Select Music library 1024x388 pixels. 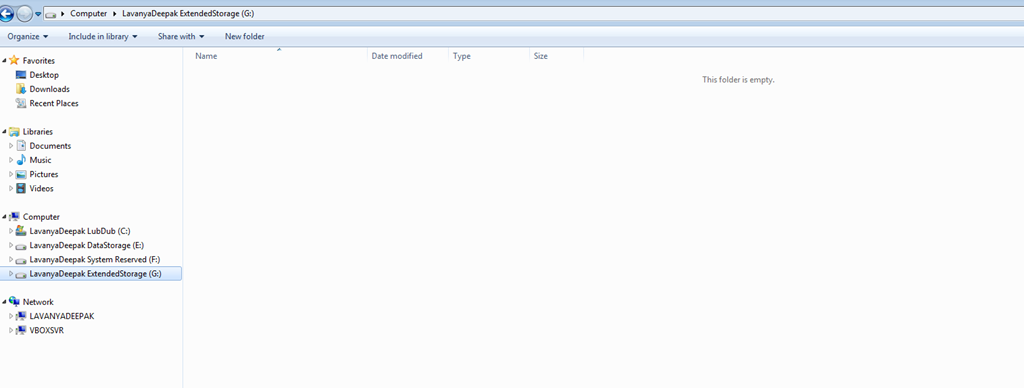[x=40, y=160]
